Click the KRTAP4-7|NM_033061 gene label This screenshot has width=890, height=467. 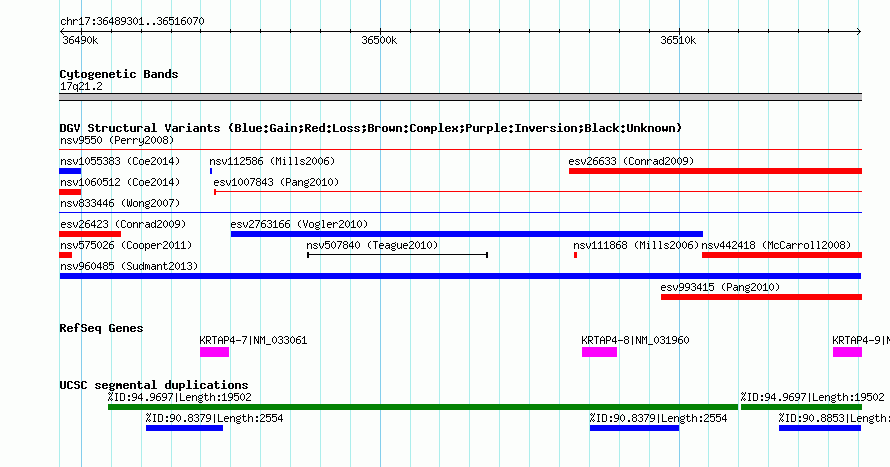(x=253, y=340)
